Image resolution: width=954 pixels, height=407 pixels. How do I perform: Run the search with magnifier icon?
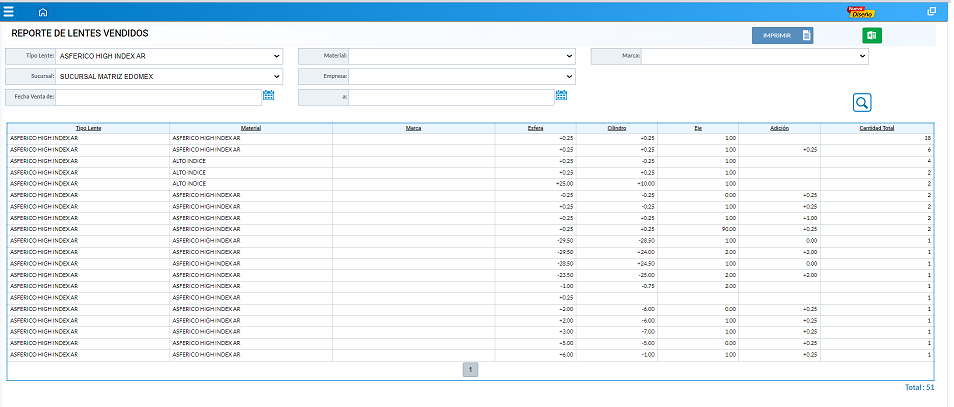[862, 103]
